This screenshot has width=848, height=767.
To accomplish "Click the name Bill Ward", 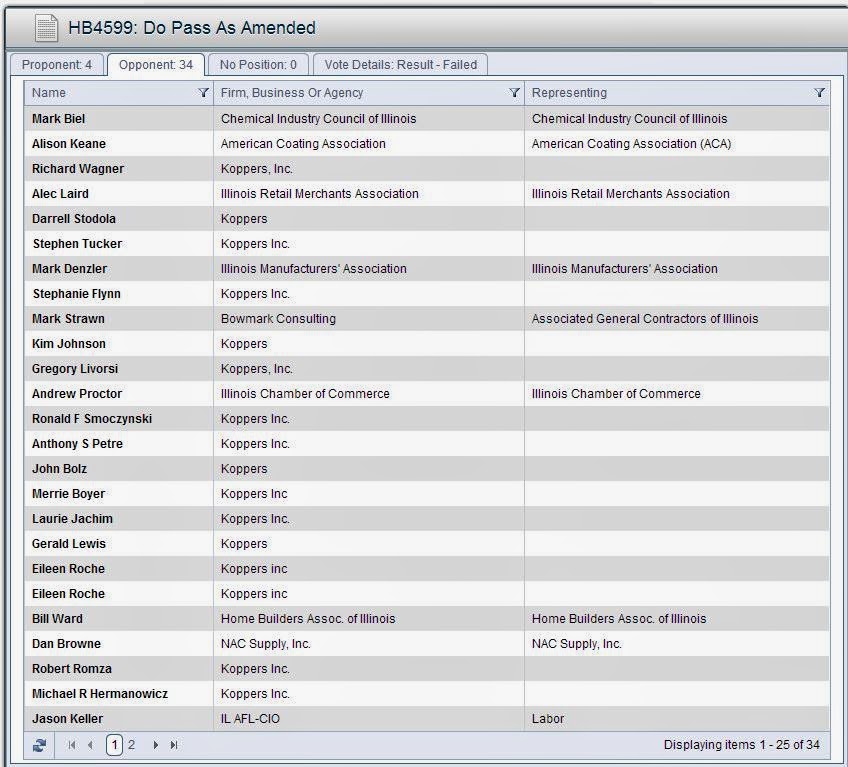I will click(57, 619).
